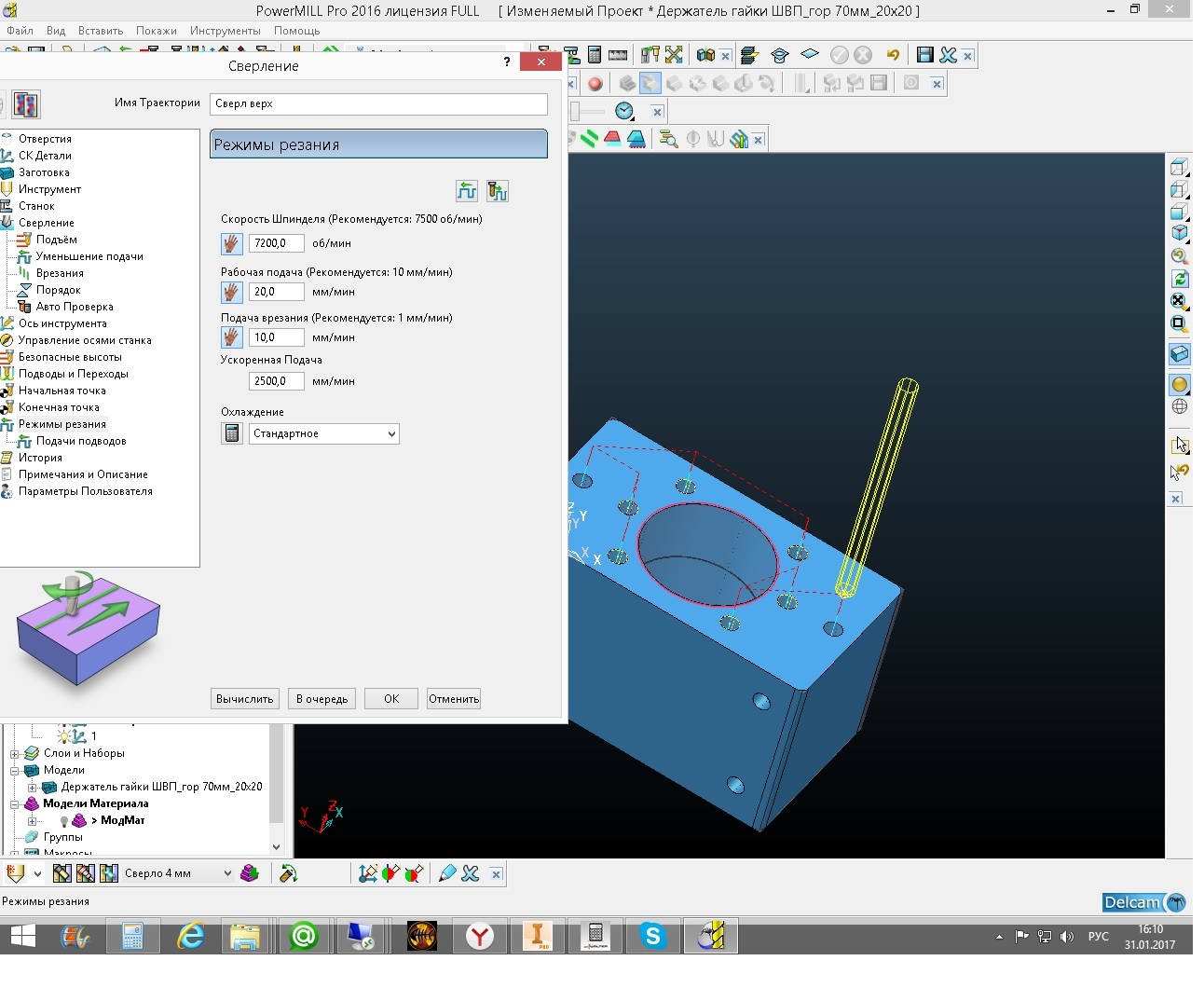Open the Сверло 4 мм tool dropdown
The height and width of the screenshot is (988, 1204).
[x=226, y=873]
